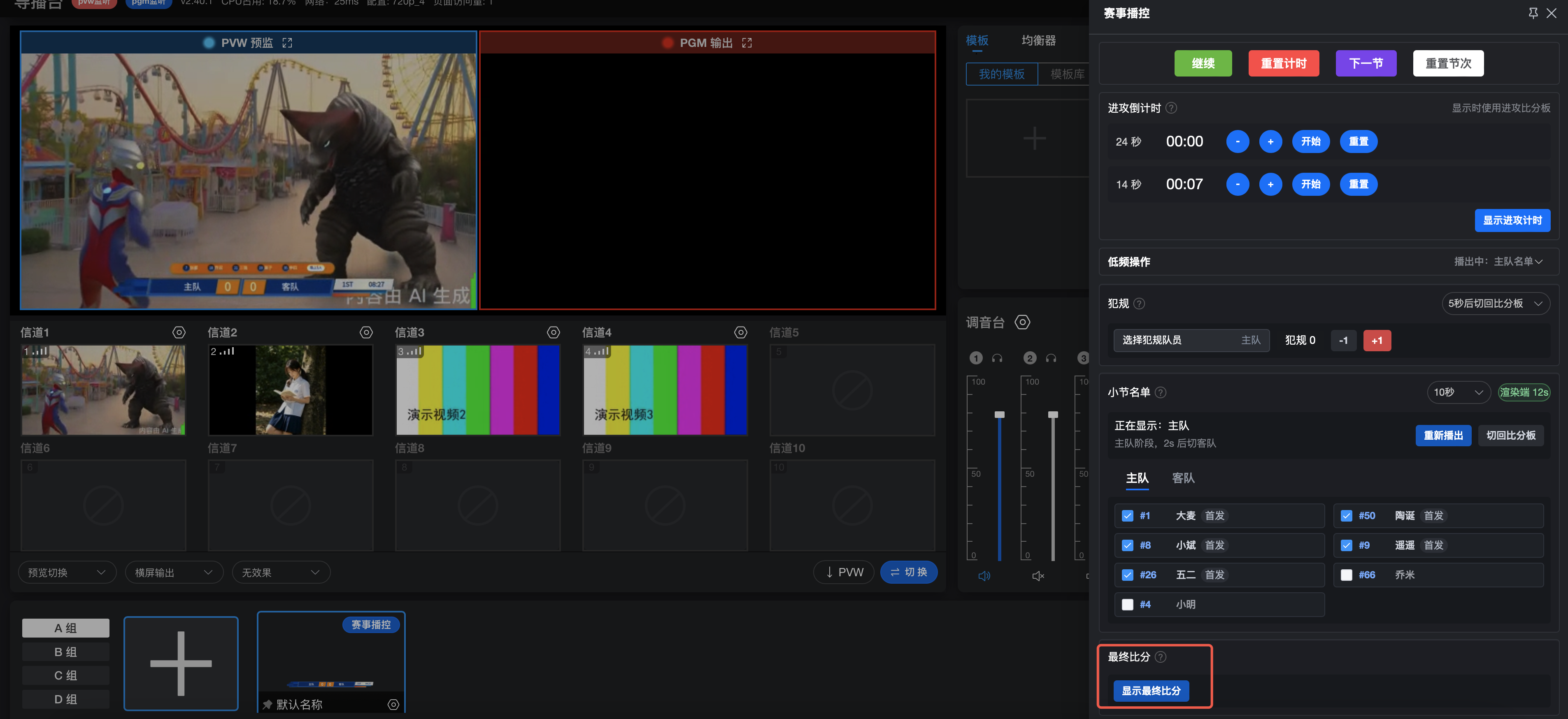Select the 信道2 video thumbnail
This screenshot has height=719, width=1568.
point(291,390)
